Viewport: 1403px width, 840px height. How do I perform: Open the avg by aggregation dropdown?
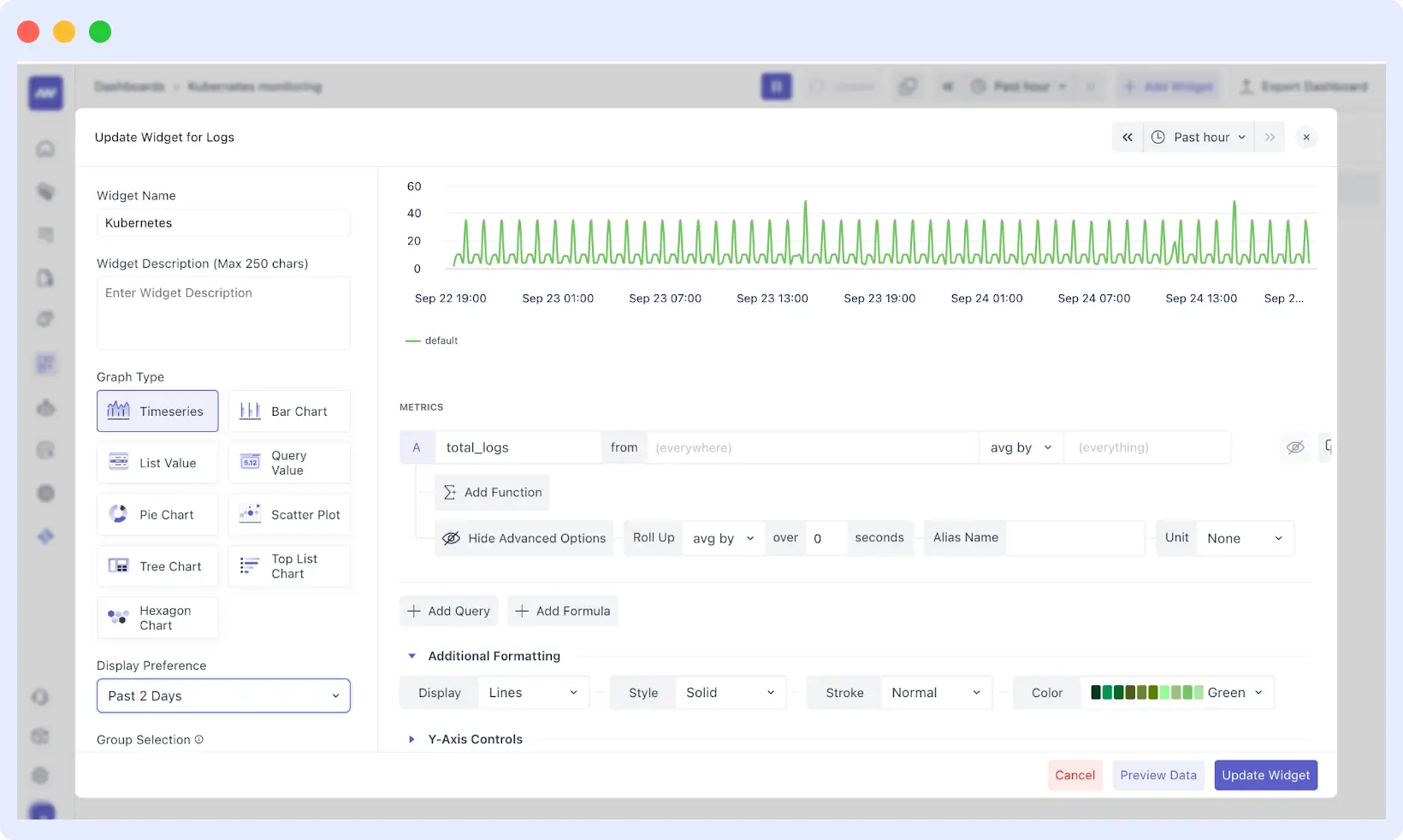tap(1020, 447)
